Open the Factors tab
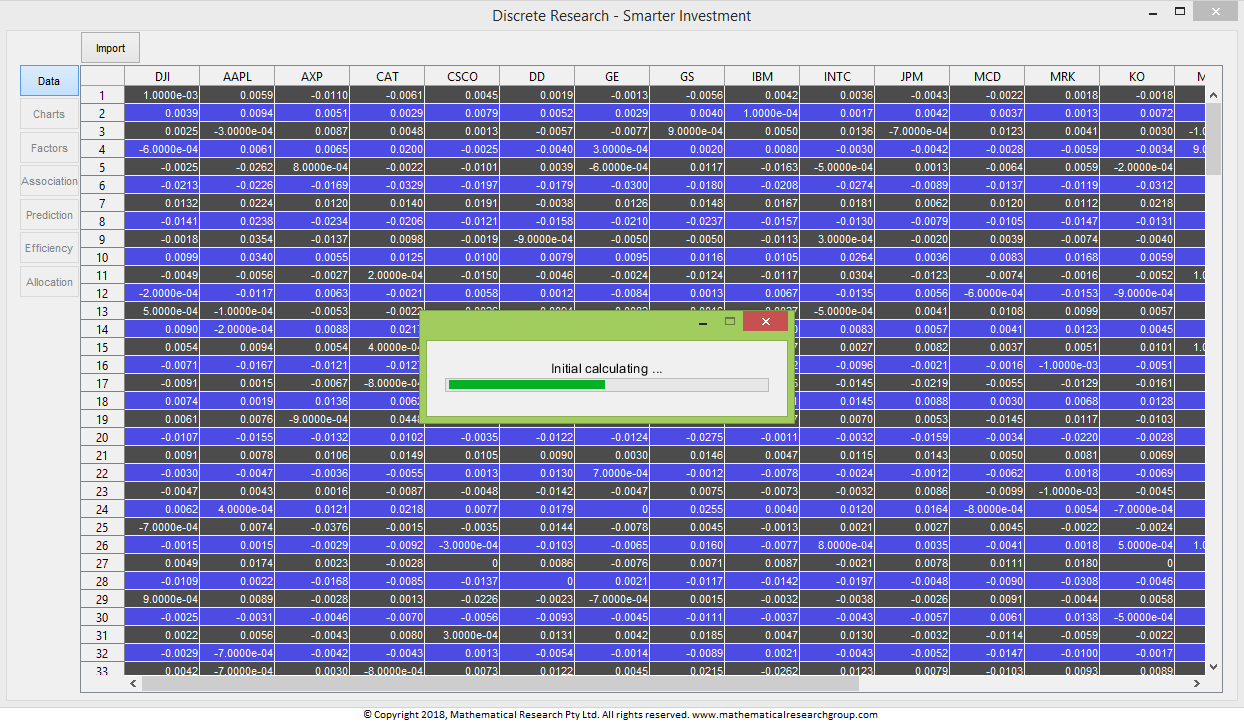Viewport: 1244px width, 725px height. click(49, 148)
